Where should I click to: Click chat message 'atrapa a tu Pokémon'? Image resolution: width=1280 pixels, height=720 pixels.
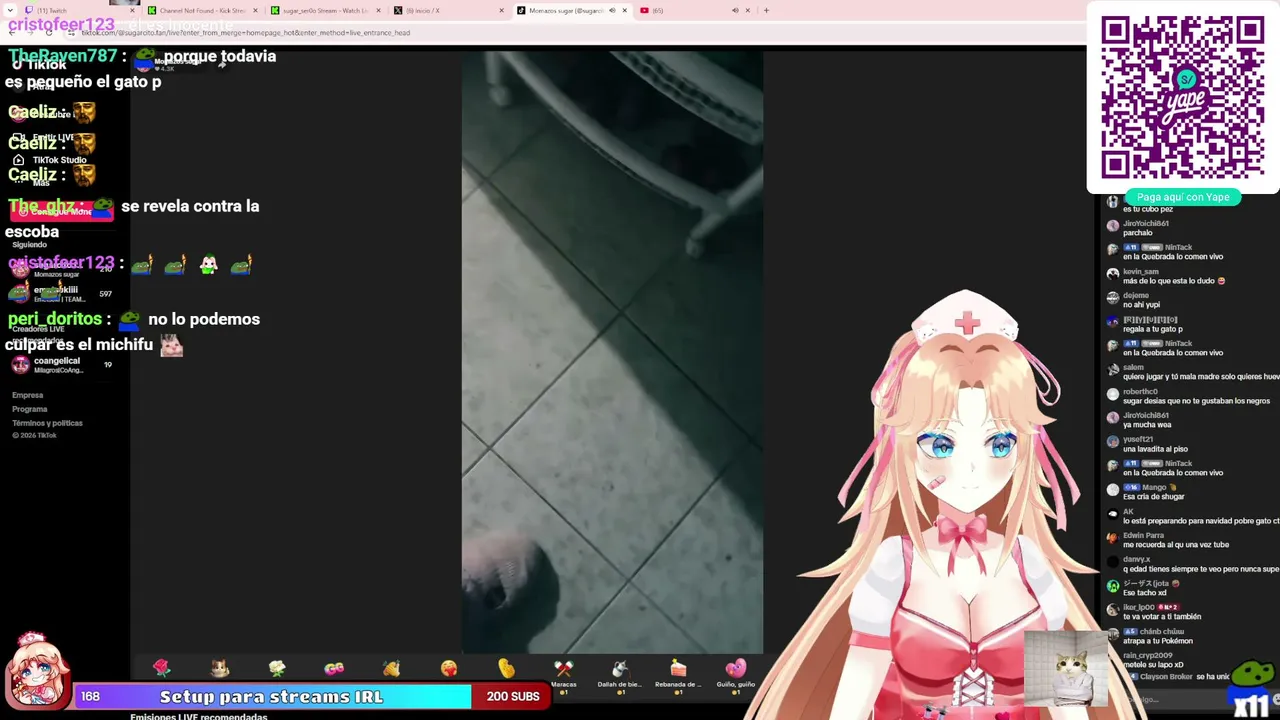[1157, 641]
